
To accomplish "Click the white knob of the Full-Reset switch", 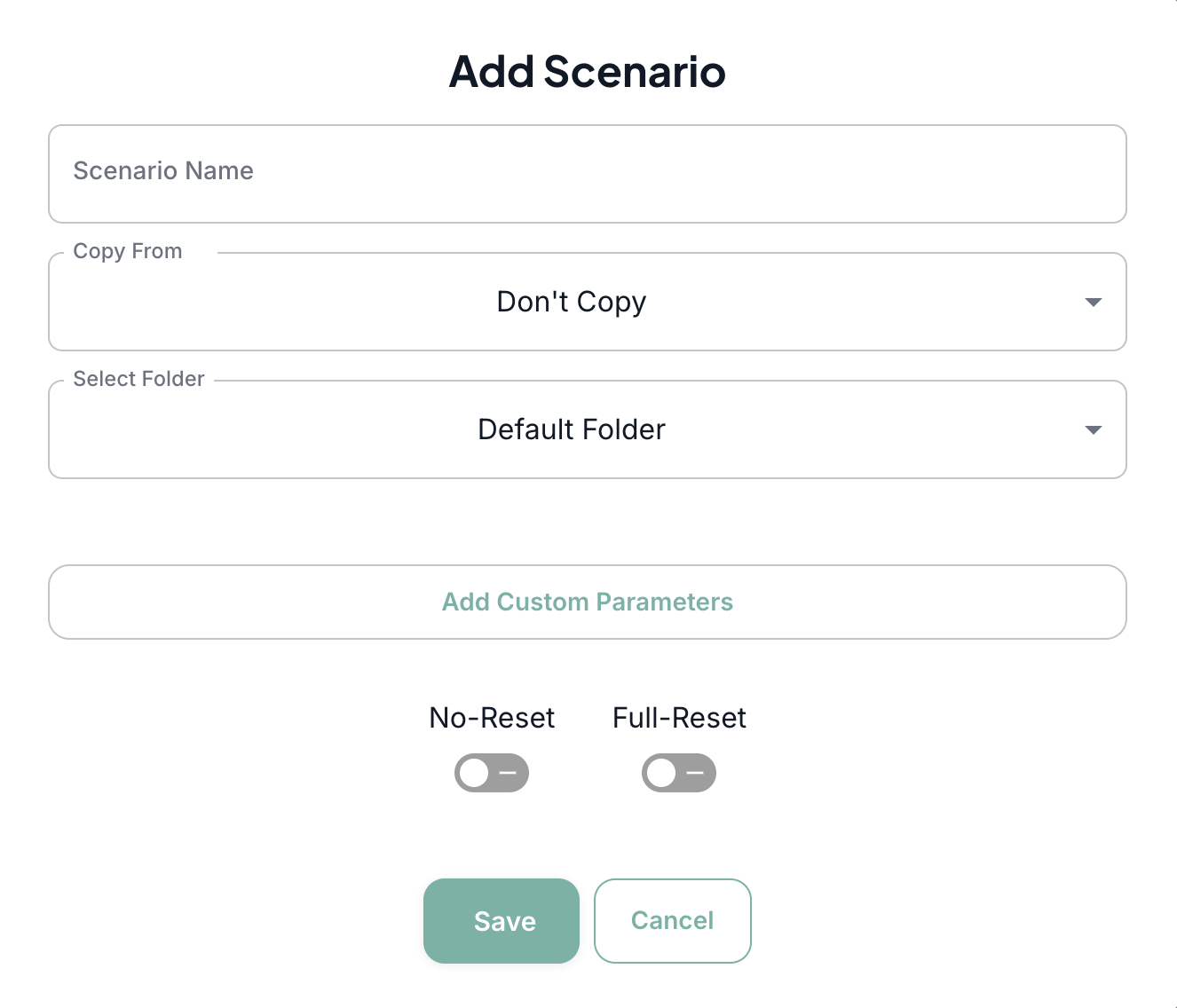I will (661, 773).
